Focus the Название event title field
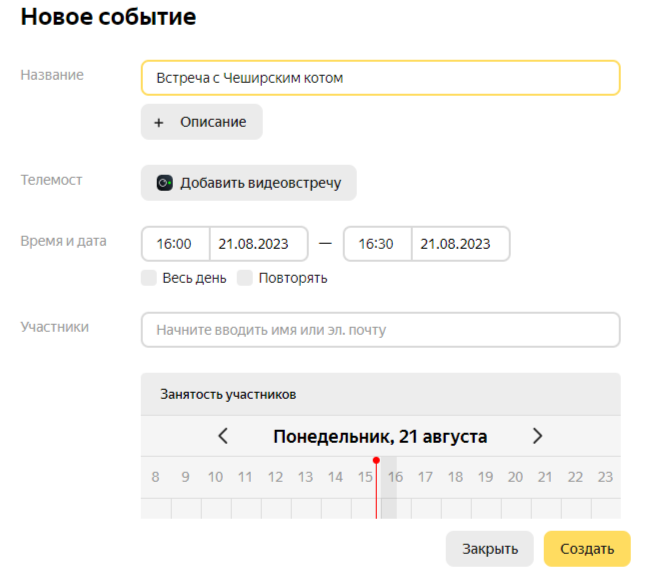Screen dimensions: 651x572 click(x=381, y=78)
